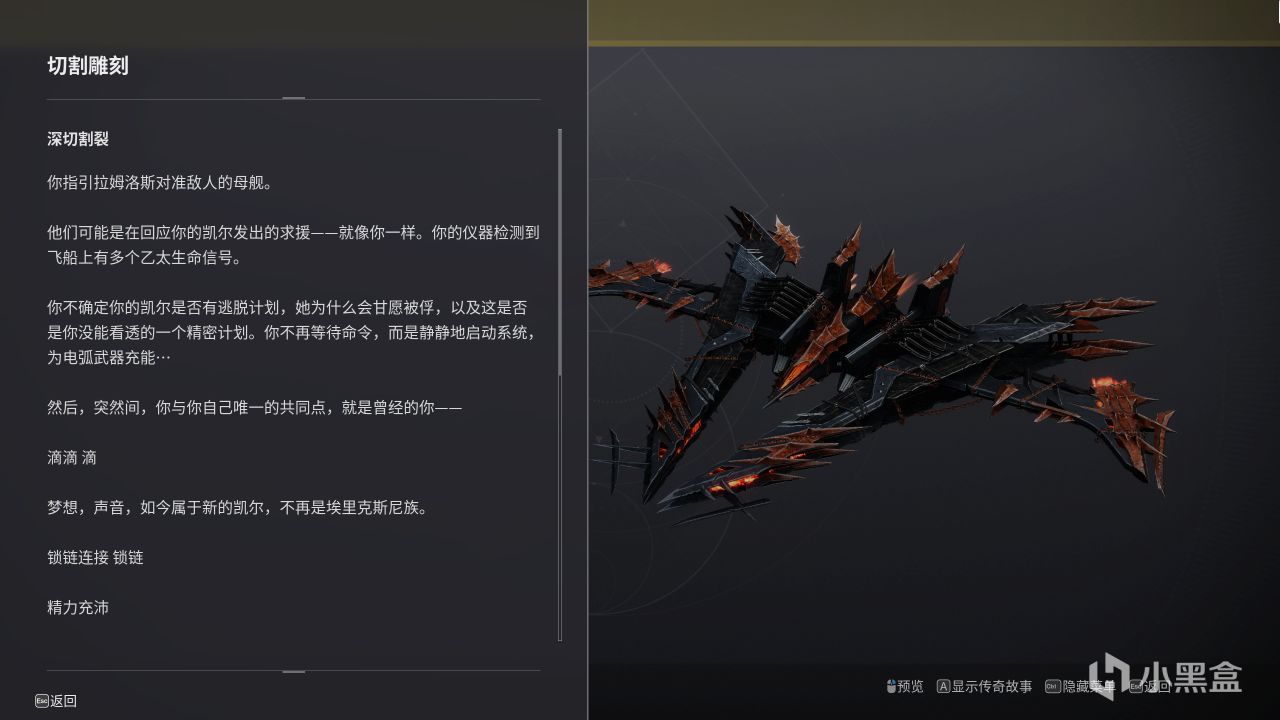Click 预览 to preview the ship

(910, 686)
